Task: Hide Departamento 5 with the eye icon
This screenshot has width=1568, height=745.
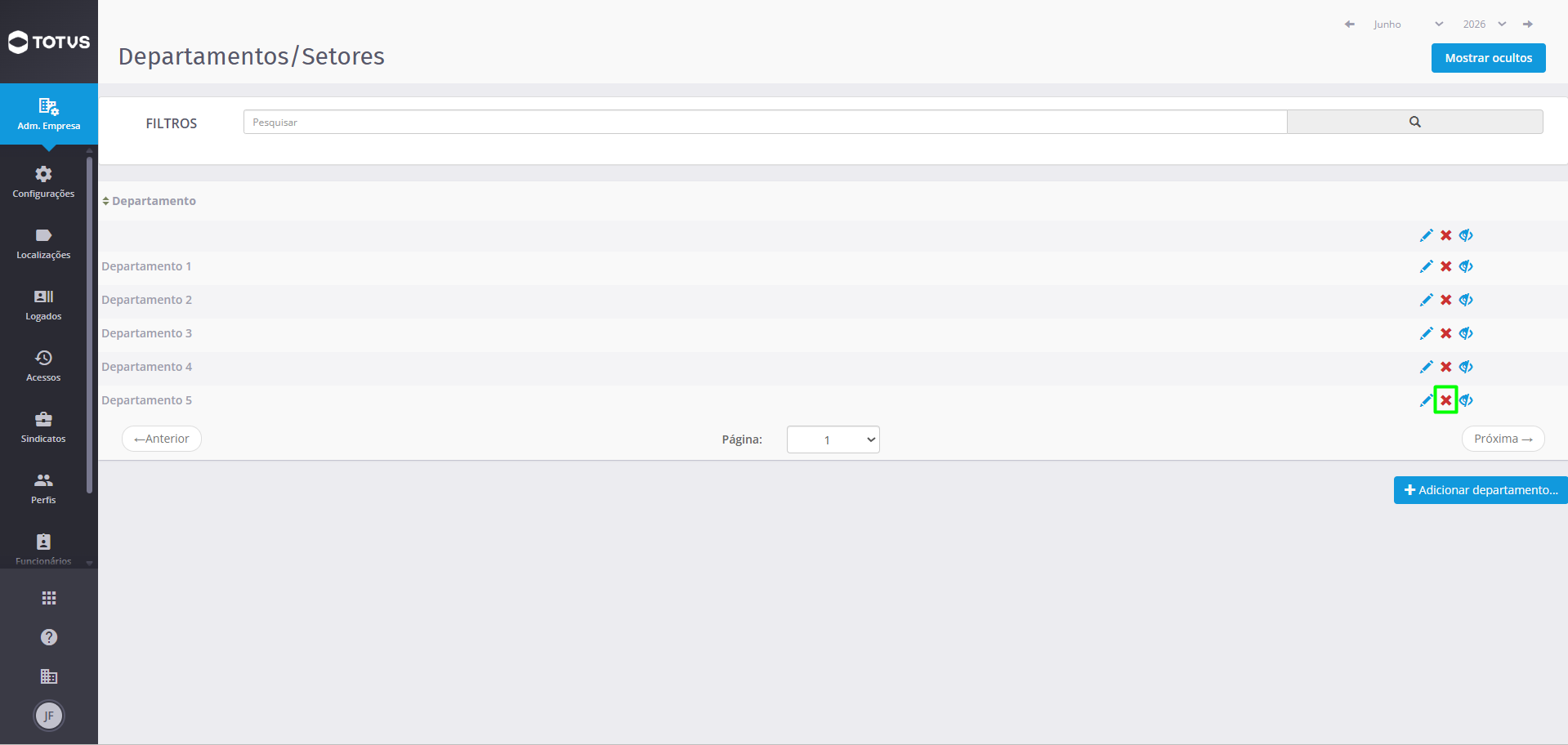Action: [1466, 400]
